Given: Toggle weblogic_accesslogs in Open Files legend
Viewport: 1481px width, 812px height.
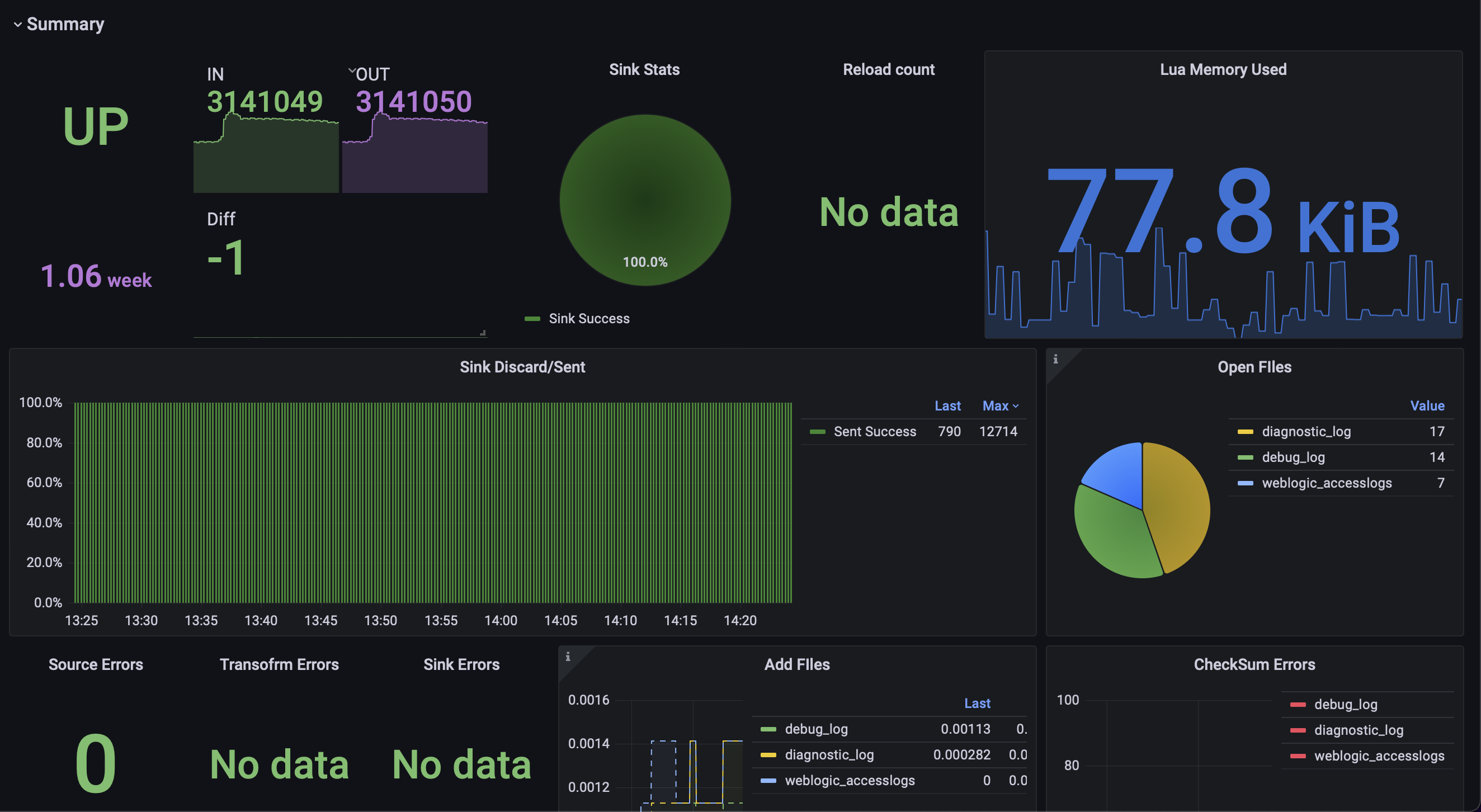Looking at the screenshot, I should tap(1326, 483).
